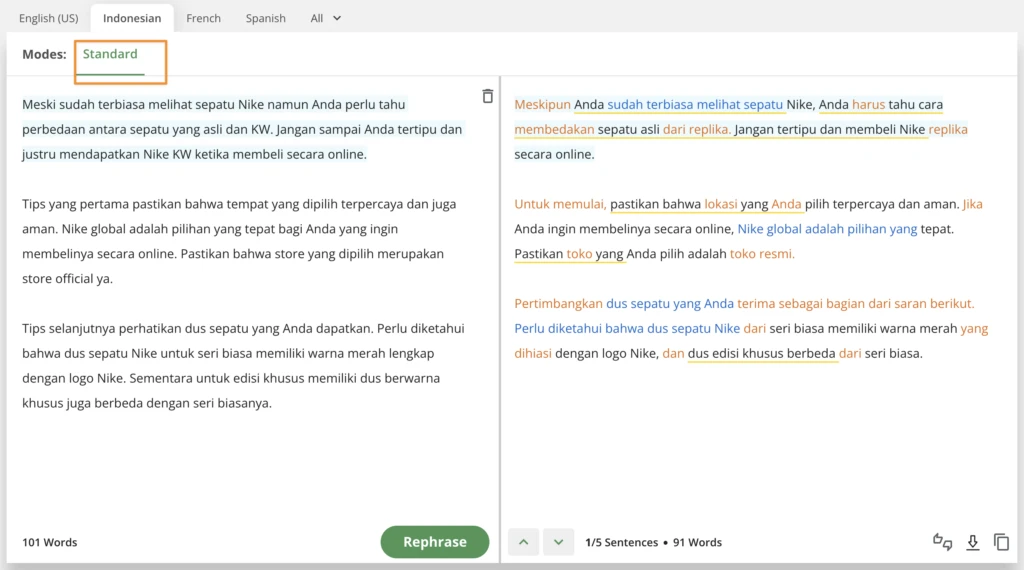Go to next sentence with down arrow
The image size is (1024, 570).
[558, 542]
